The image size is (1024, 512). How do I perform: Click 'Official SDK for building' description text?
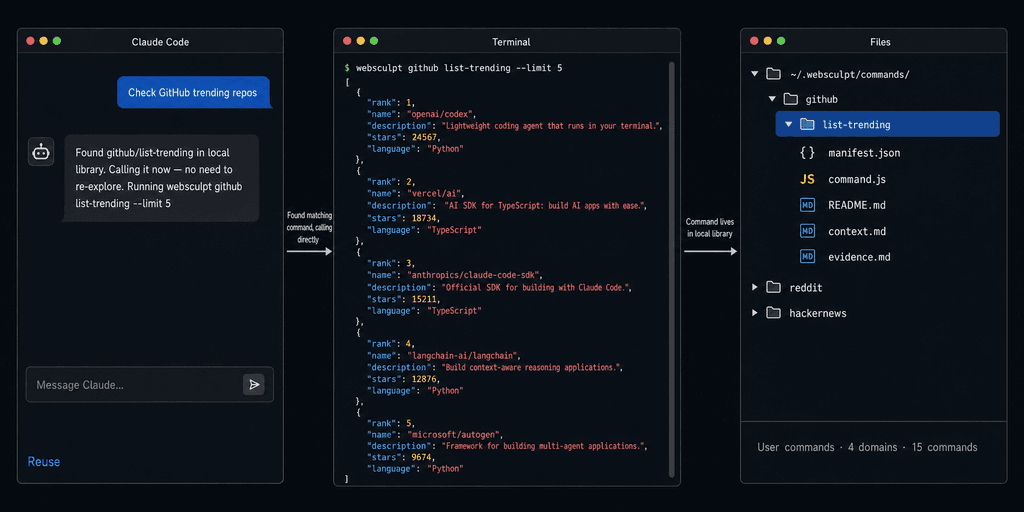click(x=537, y=287)
